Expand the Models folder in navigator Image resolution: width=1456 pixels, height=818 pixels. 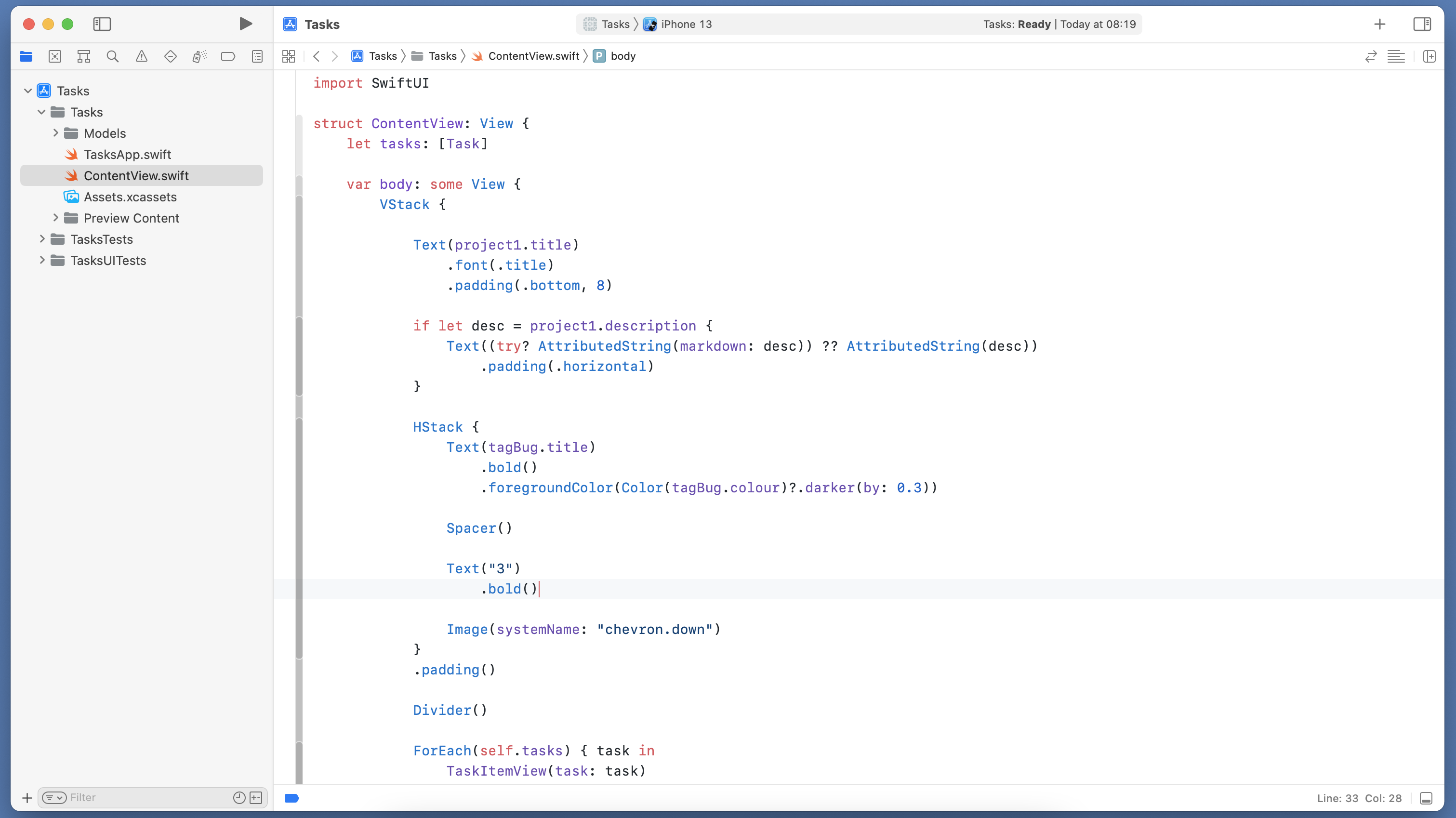click(x=55, y=133)
